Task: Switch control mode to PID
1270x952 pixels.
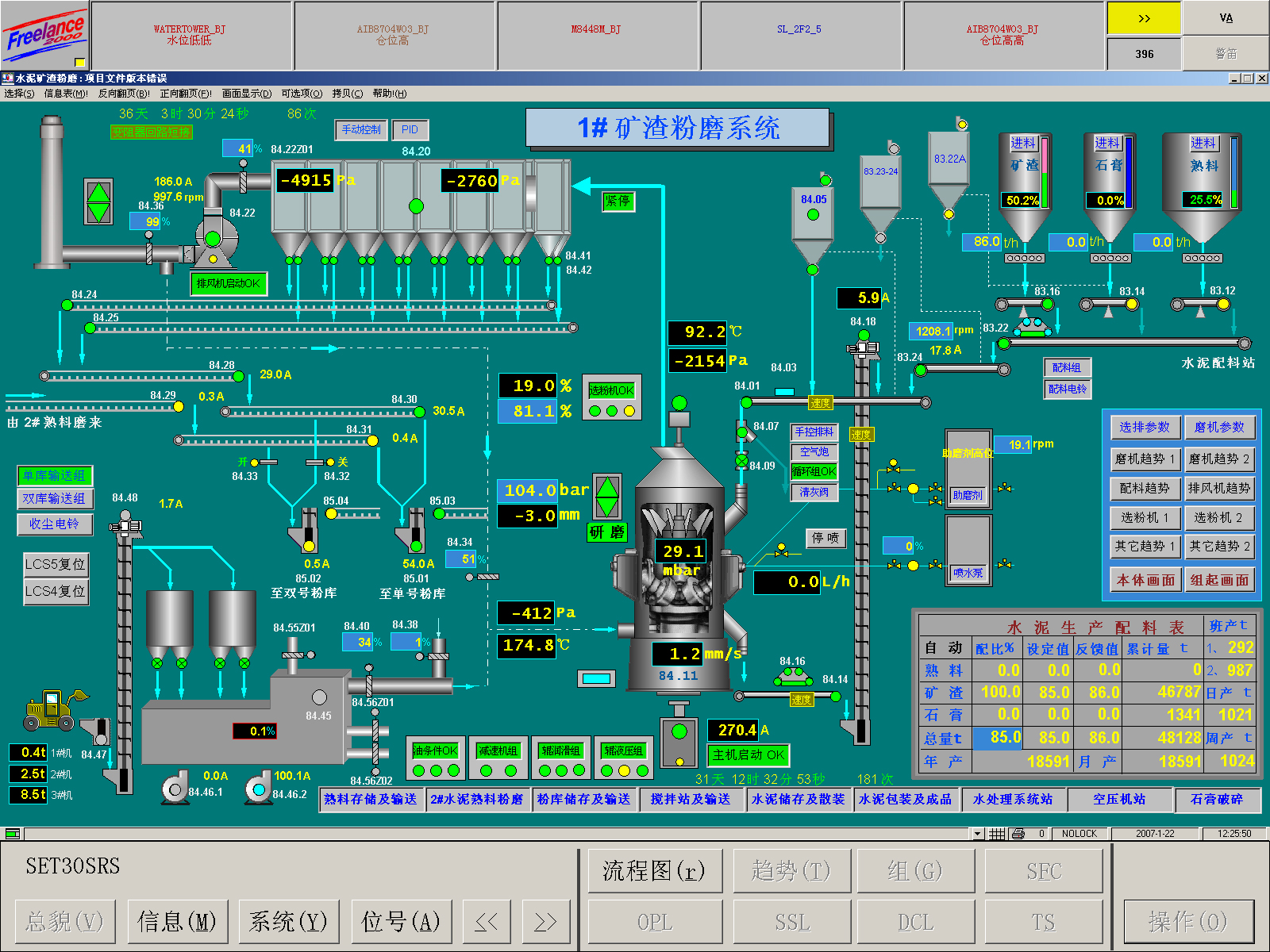Action: (x=410, y=130)
